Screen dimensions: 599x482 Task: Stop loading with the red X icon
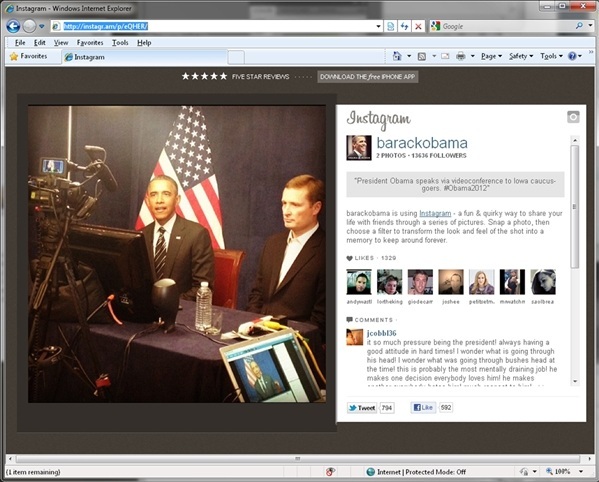coord(418,26)
